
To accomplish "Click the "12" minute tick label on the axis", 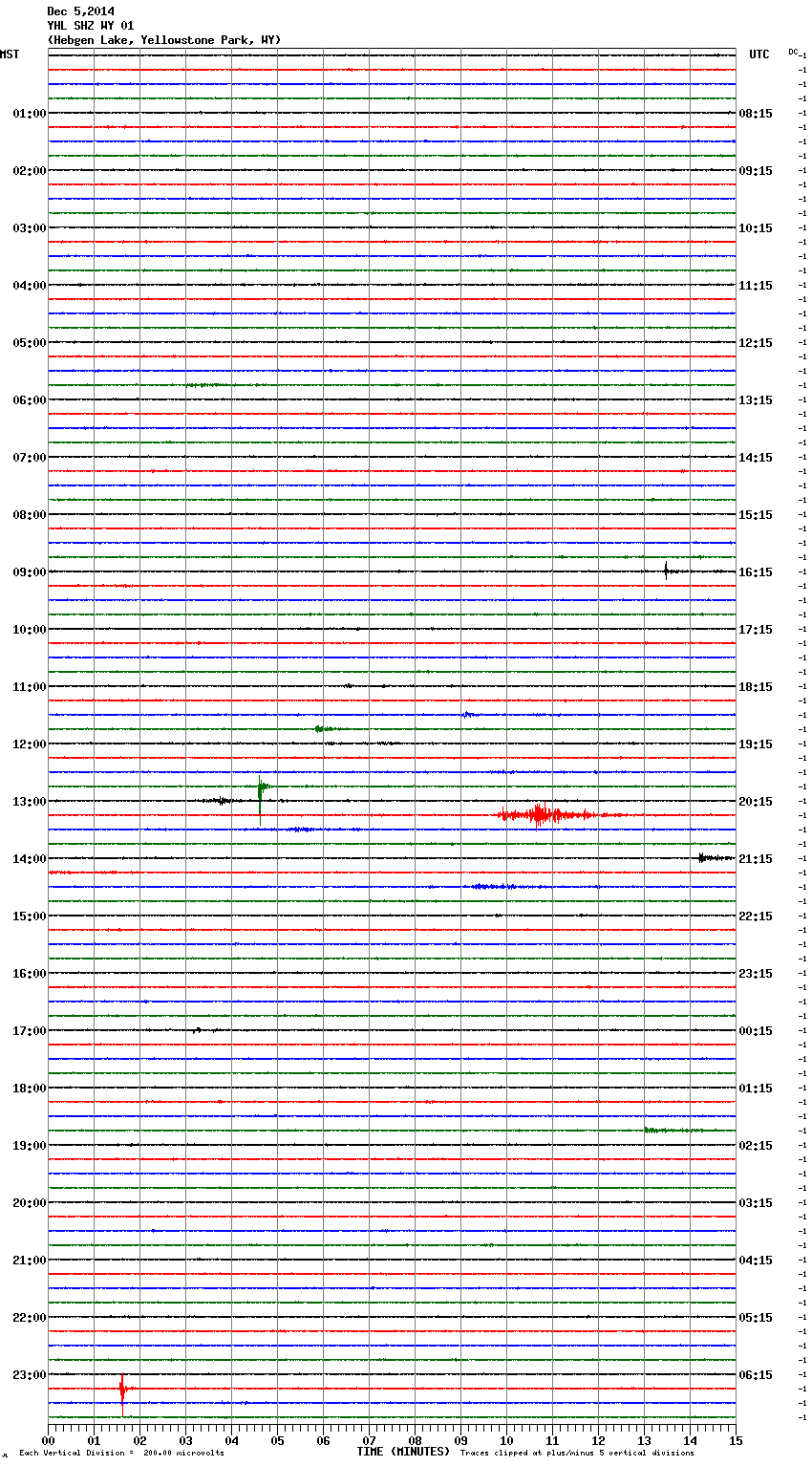I will tap(598, 1441).
